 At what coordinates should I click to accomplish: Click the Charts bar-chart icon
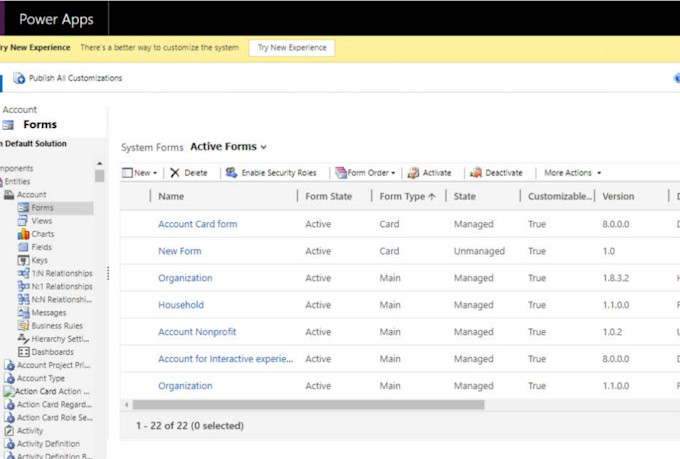tap(23, 234)
